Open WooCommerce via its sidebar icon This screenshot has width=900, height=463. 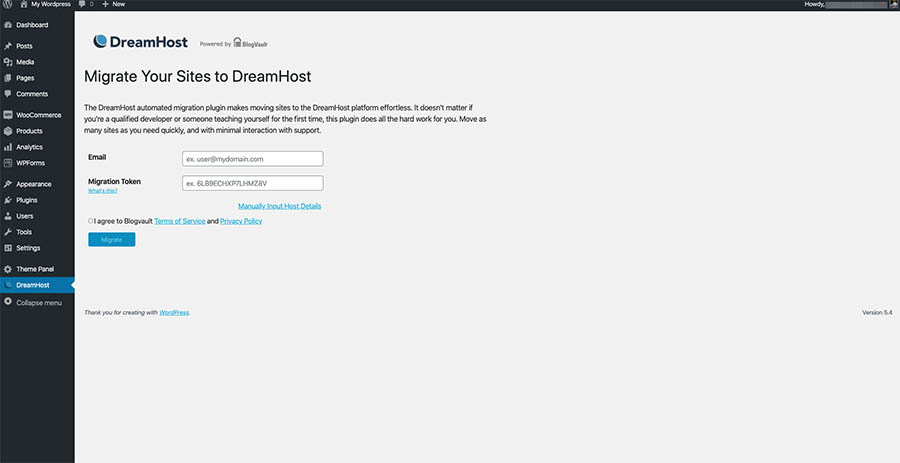8,115
